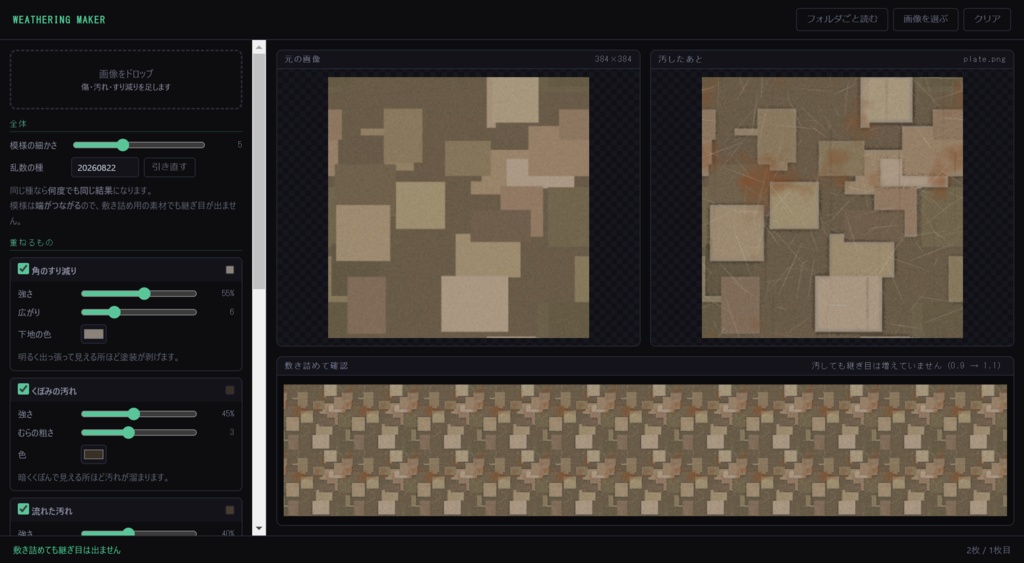Open the くぼみの汚れ 色 swatch

tap(93, 454)
